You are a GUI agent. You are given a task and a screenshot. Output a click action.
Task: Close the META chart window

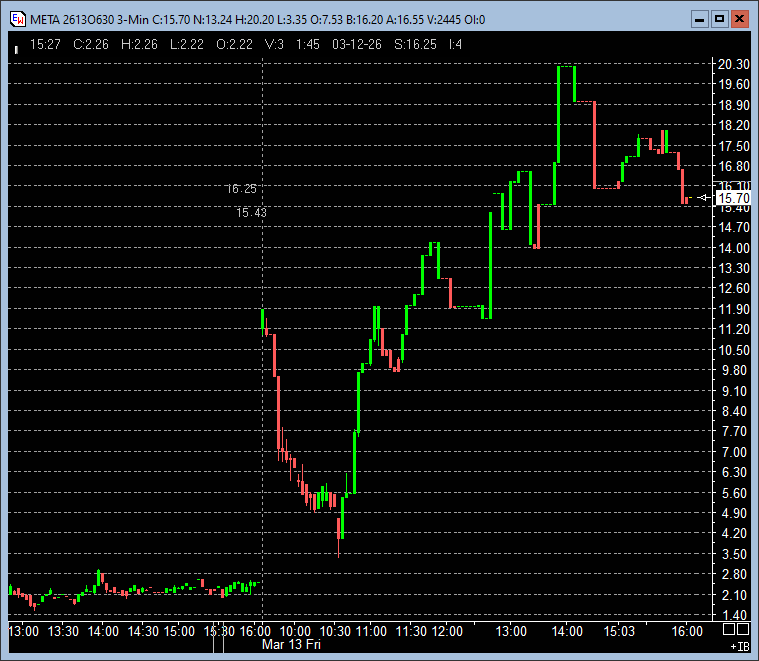739,19
